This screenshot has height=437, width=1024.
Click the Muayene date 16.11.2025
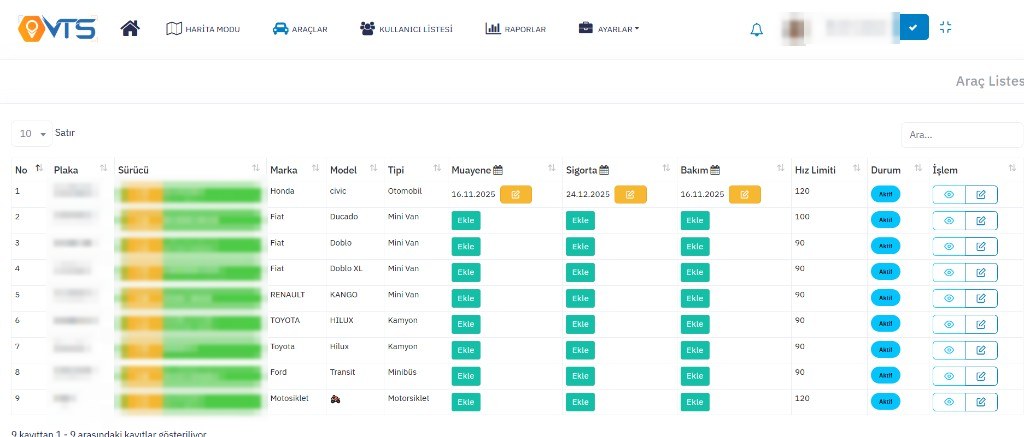coord(473,195)
